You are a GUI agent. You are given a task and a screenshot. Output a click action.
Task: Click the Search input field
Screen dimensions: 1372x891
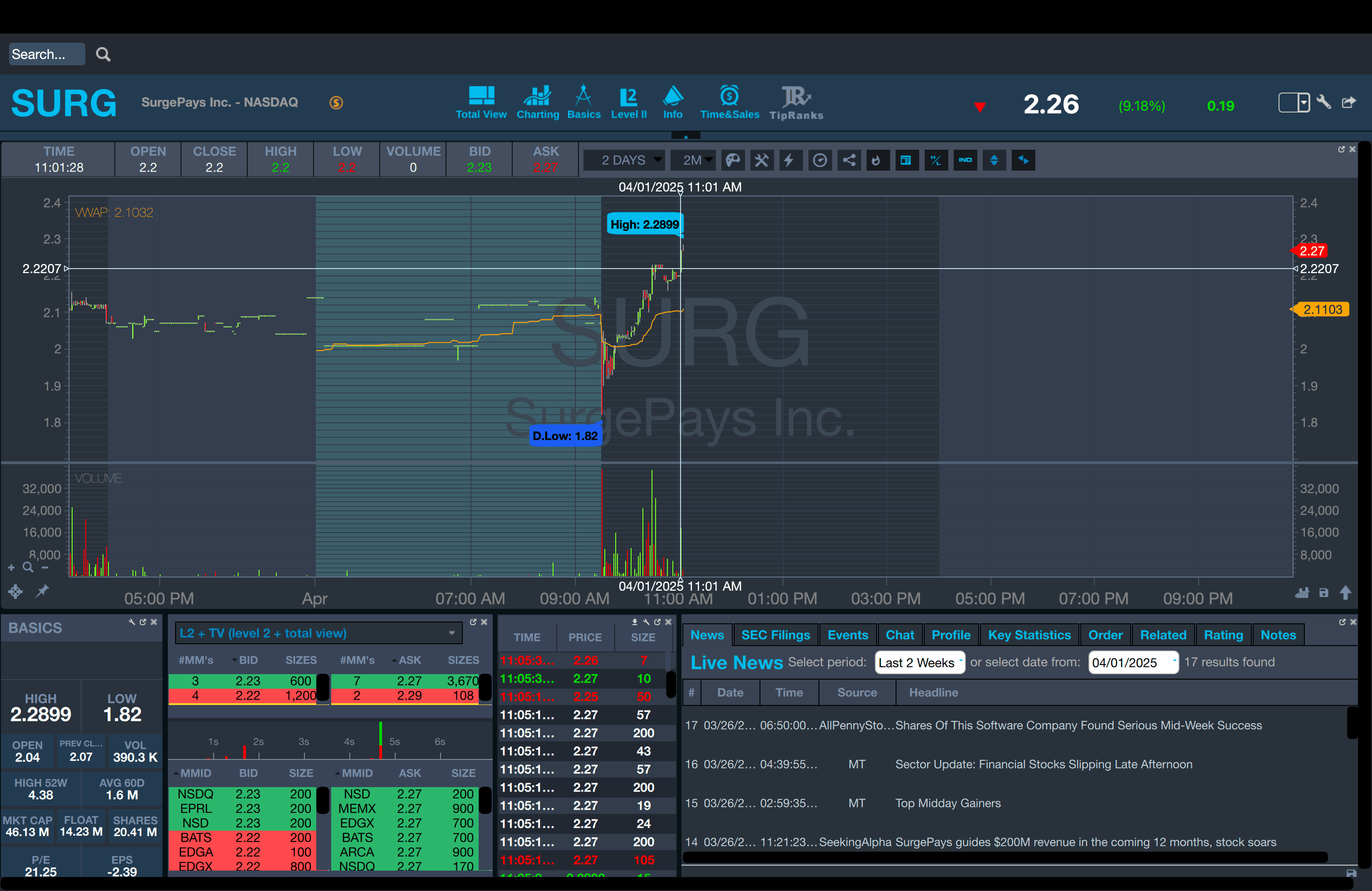point(46,54)
